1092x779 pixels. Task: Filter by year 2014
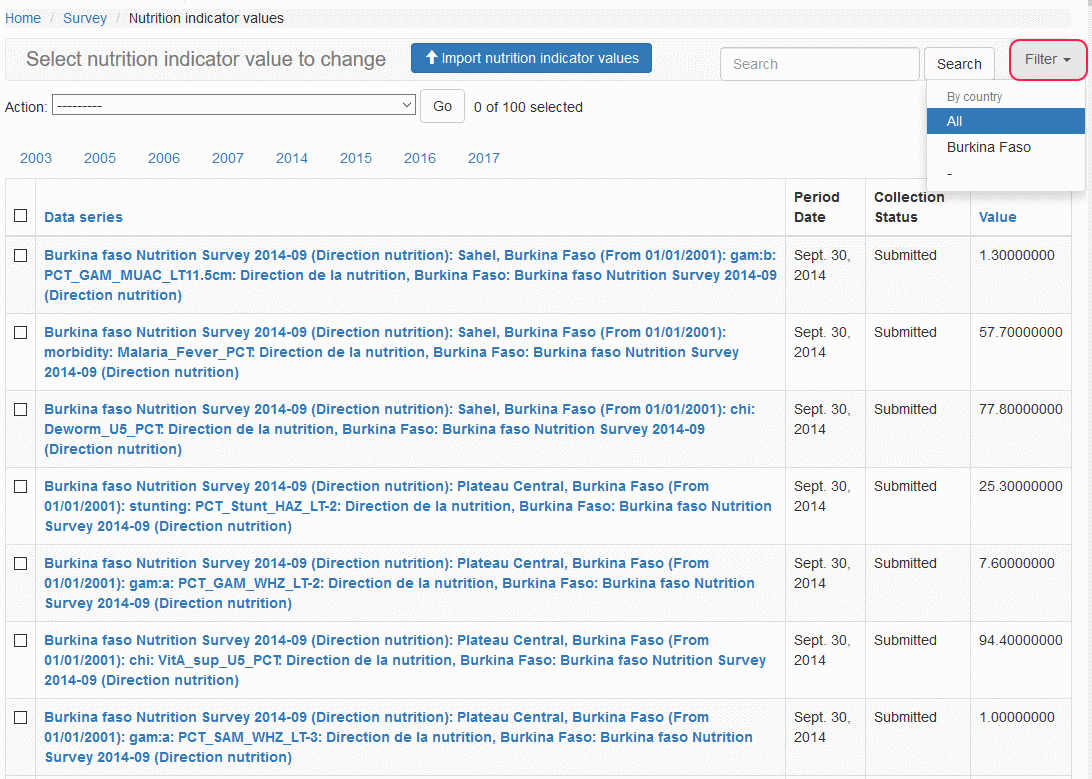tap(292, 158)
